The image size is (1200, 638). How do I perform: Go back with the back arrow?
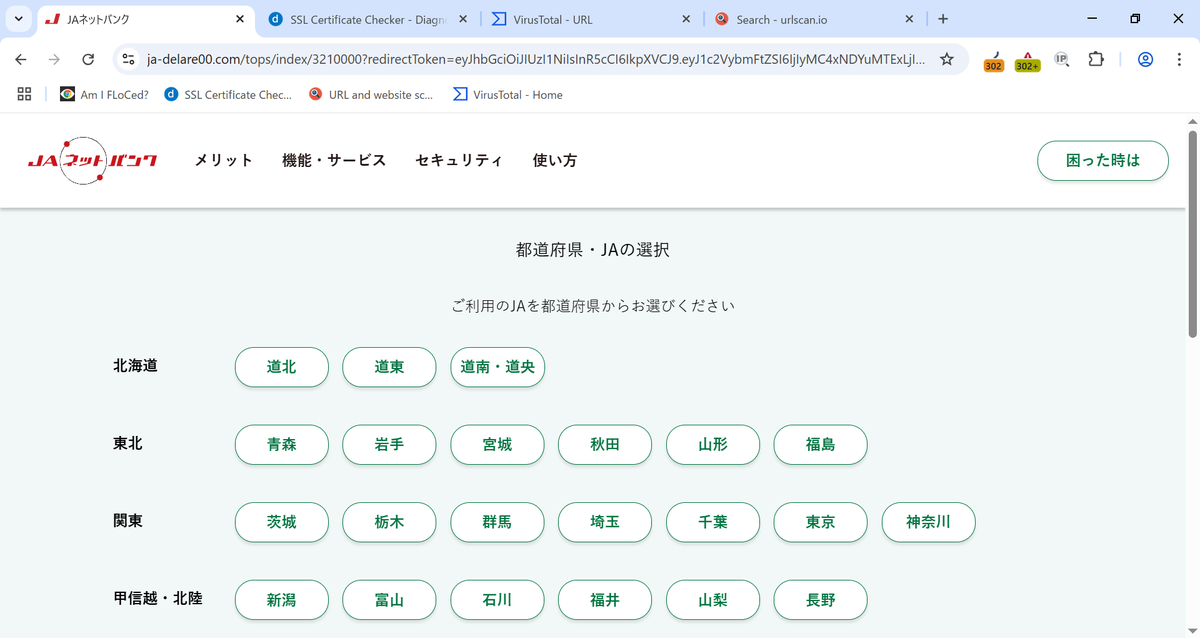click(x=21, y=59)
